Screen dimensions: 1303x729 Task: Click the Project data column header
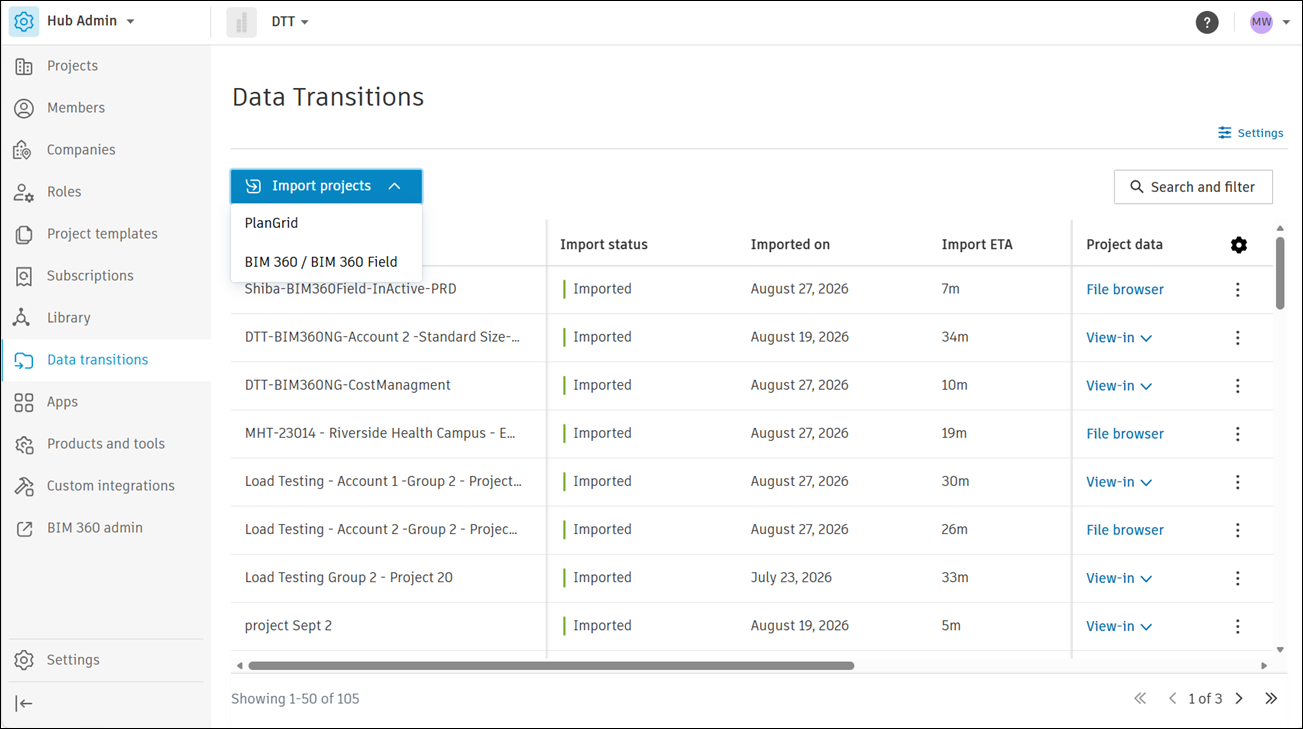pyautogui.click(x=1124, y=245)
